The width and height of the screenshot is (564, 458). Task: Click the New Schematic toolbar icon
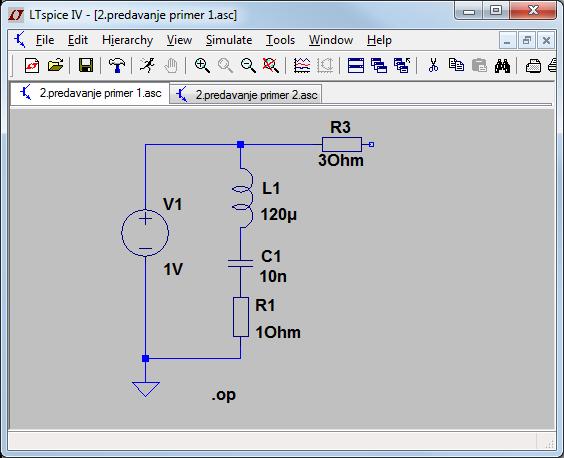point(32,66)
